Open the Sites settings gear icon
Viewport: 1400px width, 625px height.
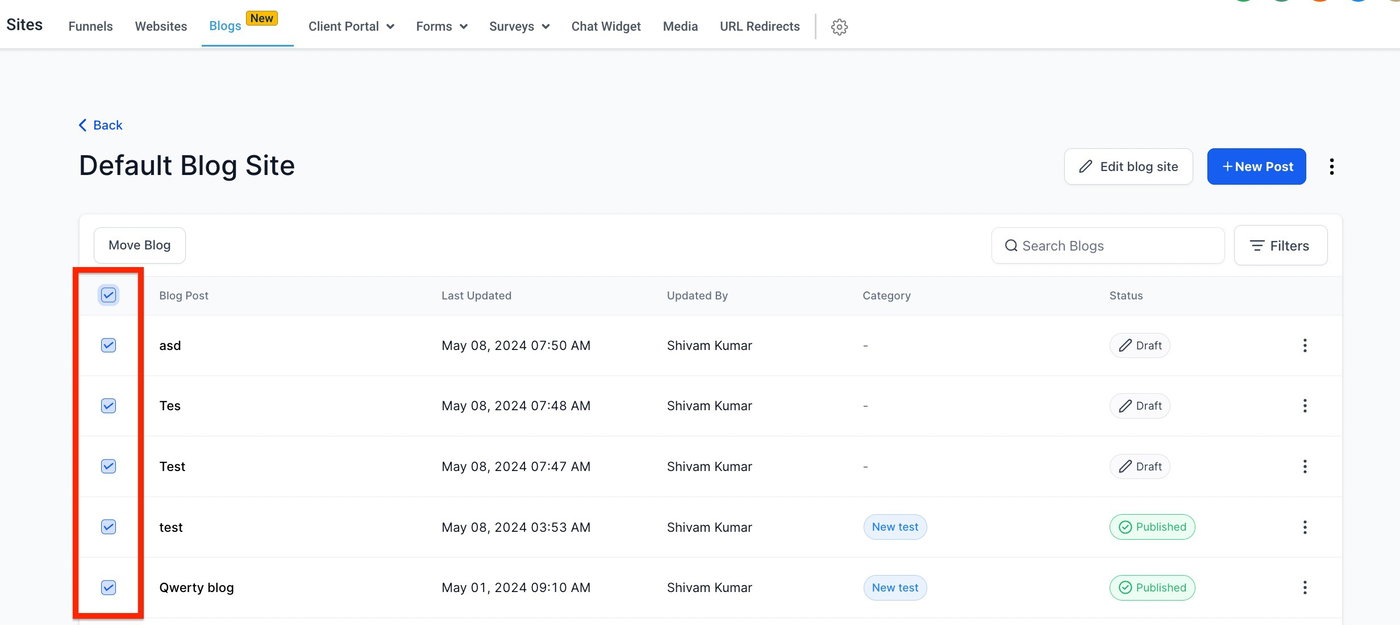click(x=839, y=27)
